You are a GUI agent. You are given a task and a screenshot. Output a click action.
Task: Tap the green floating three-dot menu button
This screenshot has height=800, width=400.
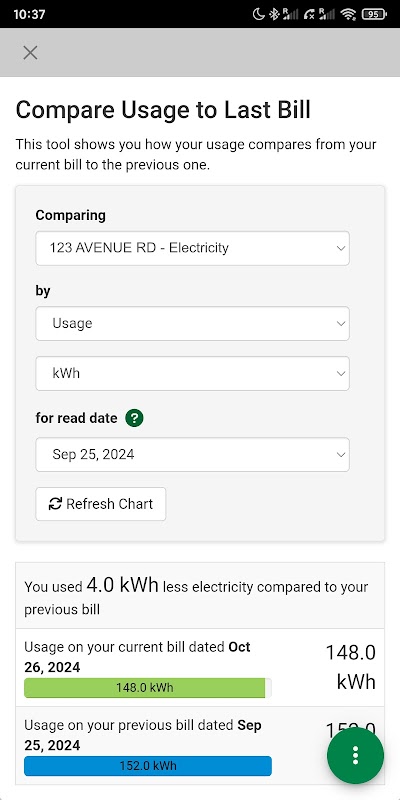coord(355,756)
